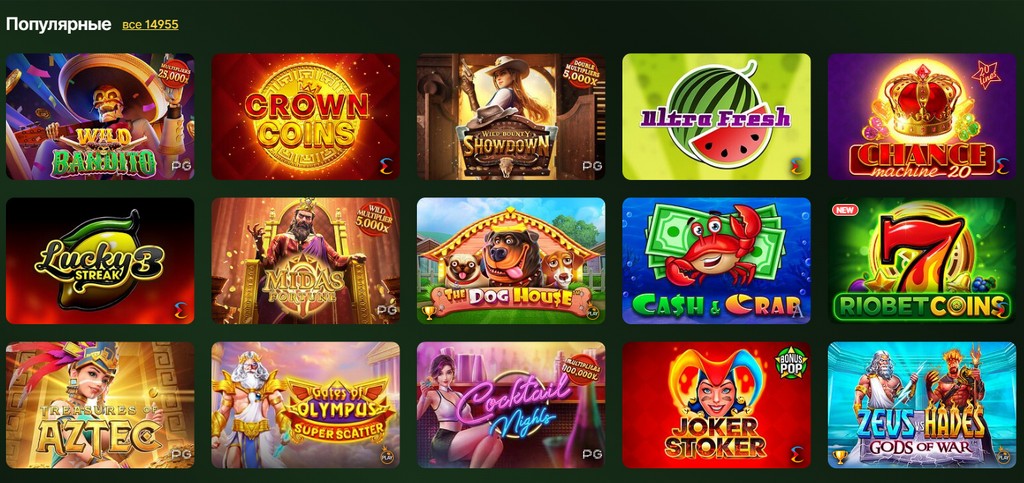Image resolution: width=1024 pixels, height=483 pixels.
Task: Launch Treasures of Aztec game
Action: coord(100,405)
